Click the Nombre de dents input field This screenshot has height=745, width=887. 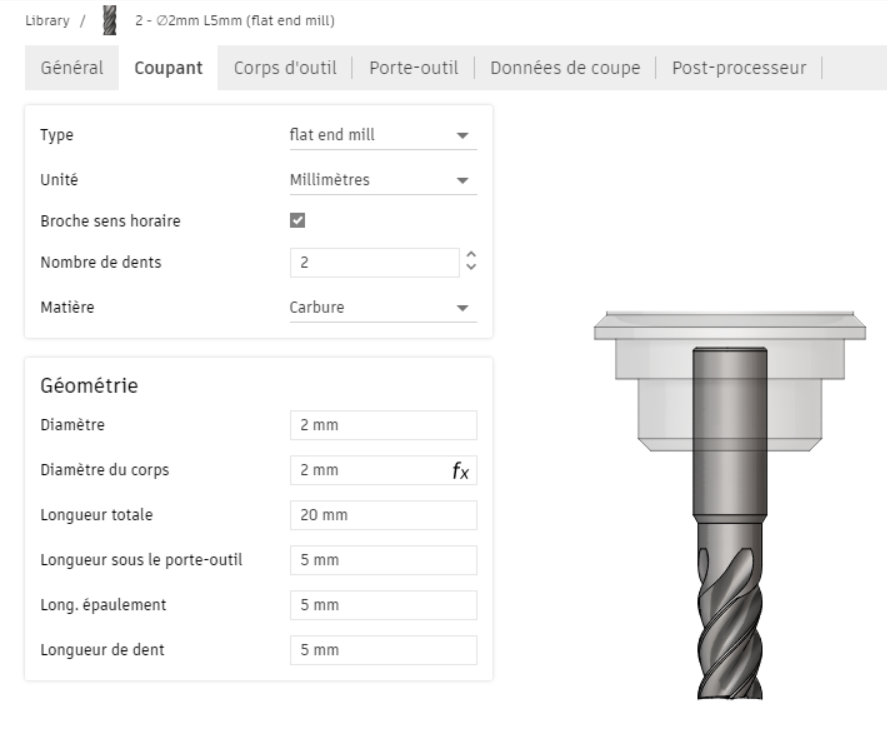tap(374, 262)
